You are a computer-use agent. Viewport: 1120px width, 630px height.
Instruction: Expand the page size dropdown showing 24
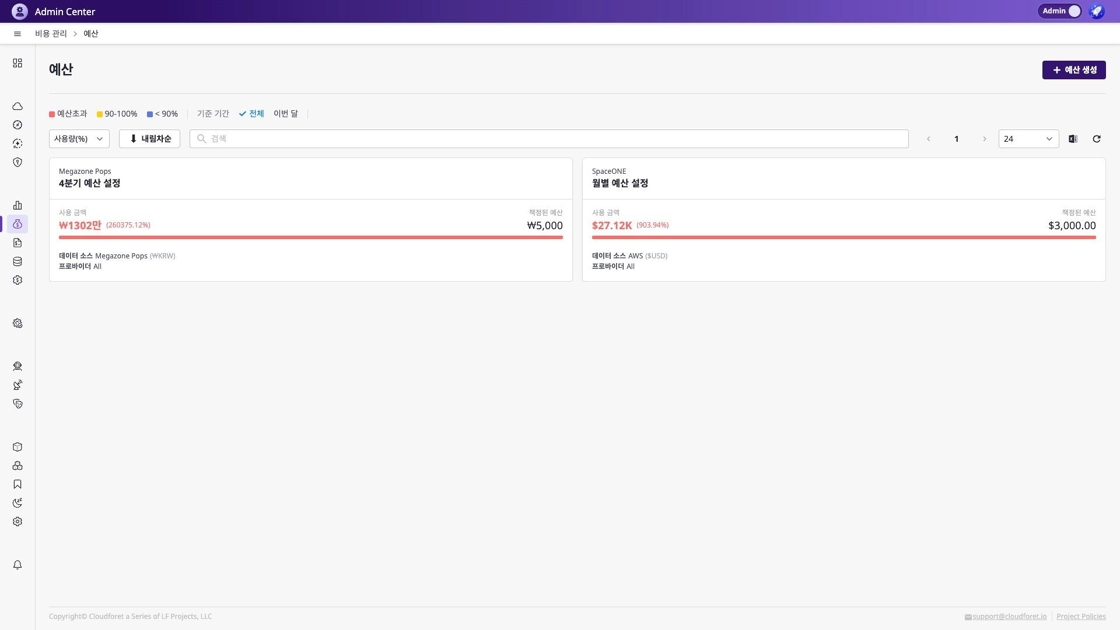(x=1028, y=139)
